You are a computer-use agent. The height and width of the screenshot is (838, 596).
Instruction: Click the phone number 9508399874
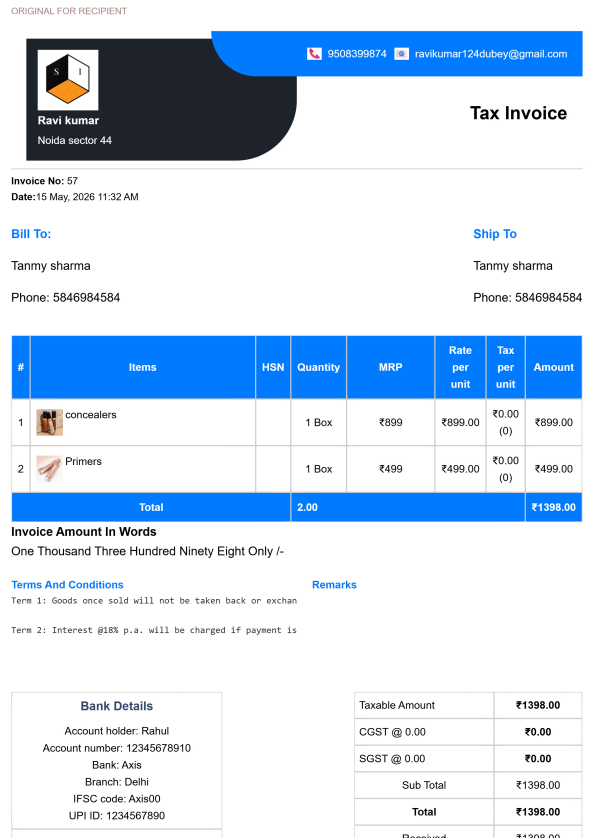(357, 54)
